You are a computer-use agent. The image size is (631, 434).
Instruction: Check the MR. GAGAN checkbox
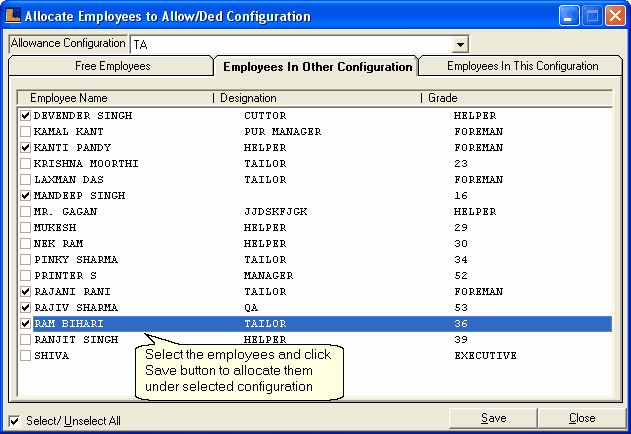(x=25, y=212)
